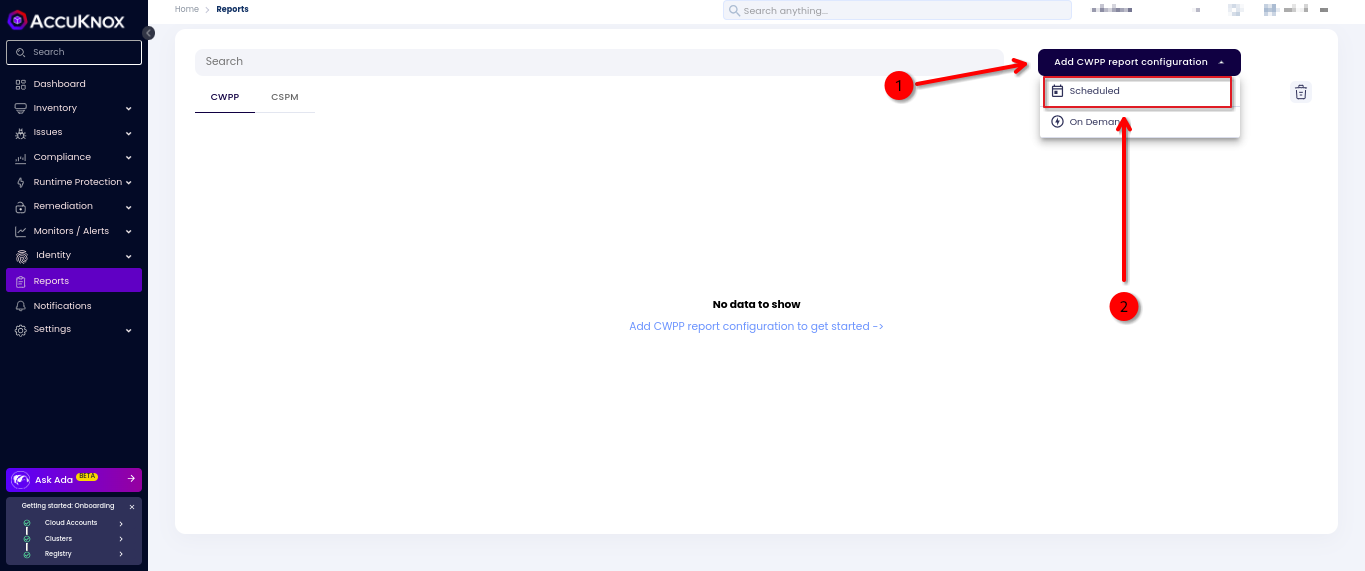Click the Identity fingerprint icon

point(22,256)
